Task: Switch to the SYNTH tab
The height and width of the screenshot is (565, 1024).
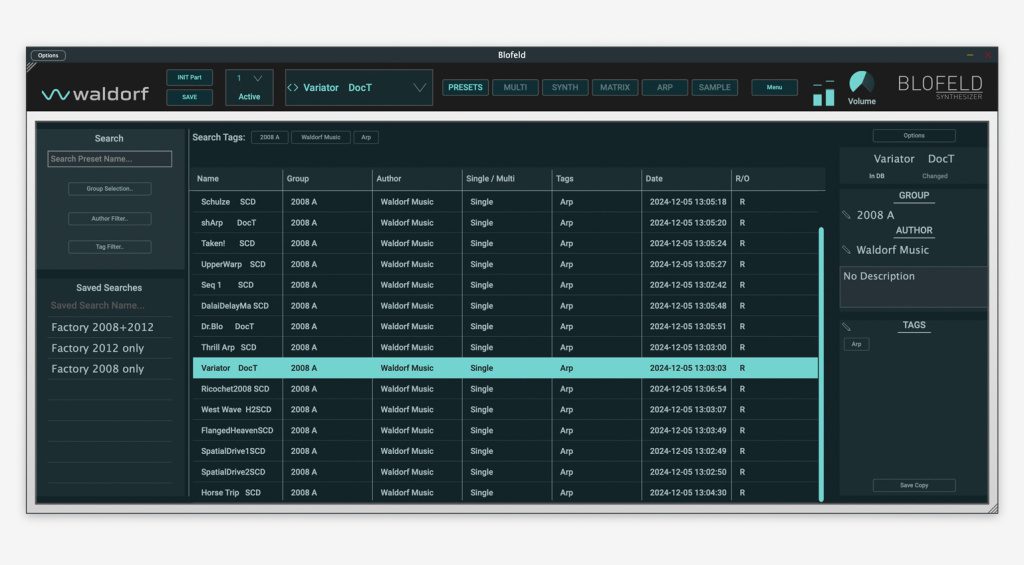Action: pos(565,88)
